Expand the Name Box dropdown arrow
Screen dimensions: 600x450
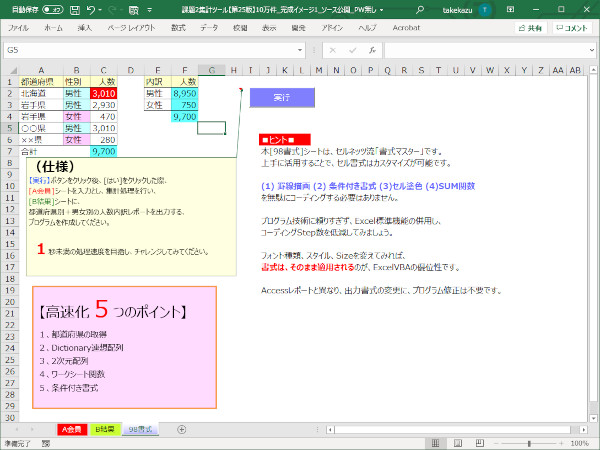pyautogui.click(x=300, y=50)
